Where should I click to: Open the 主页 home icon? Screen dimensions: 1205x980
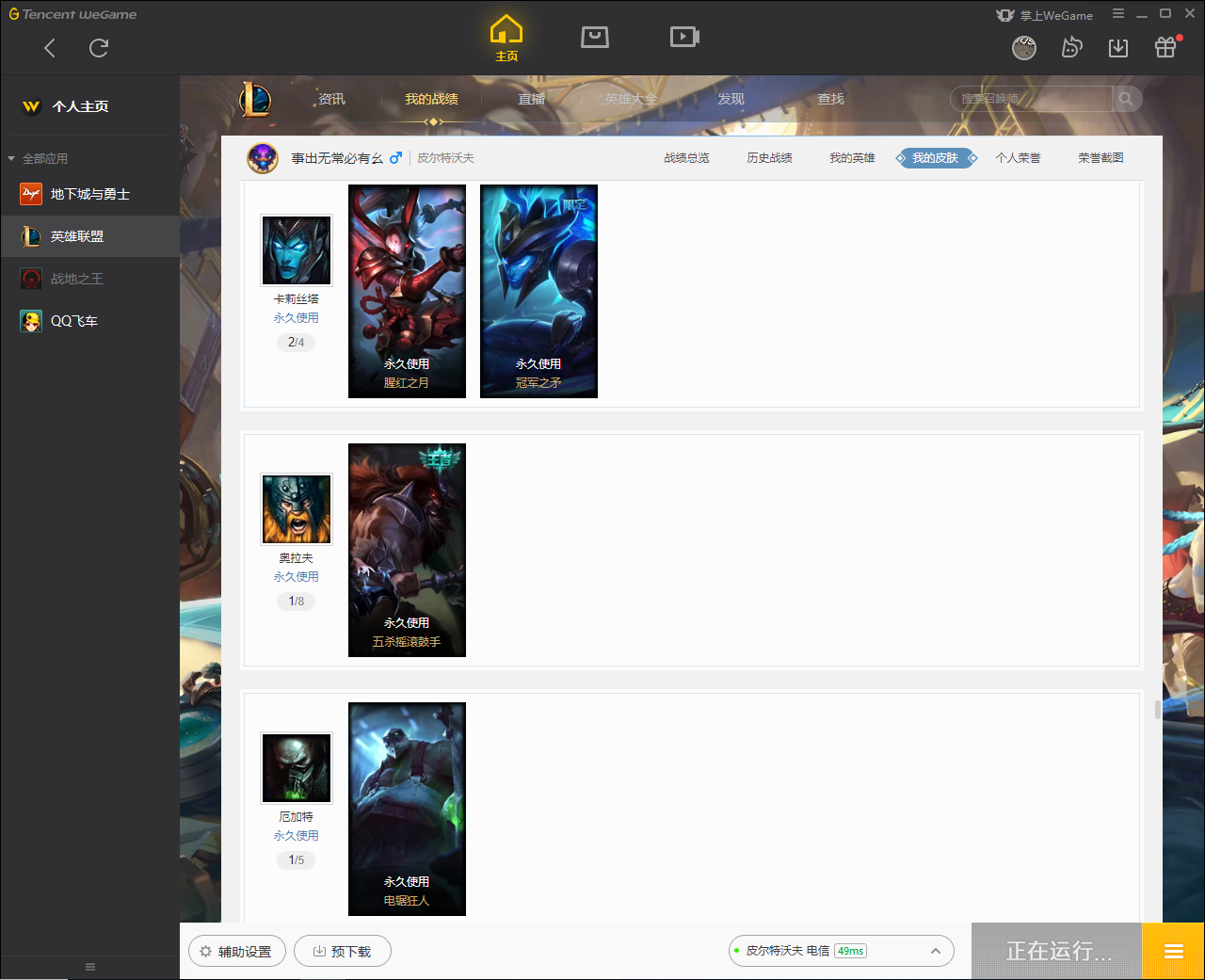click(506, 39)
